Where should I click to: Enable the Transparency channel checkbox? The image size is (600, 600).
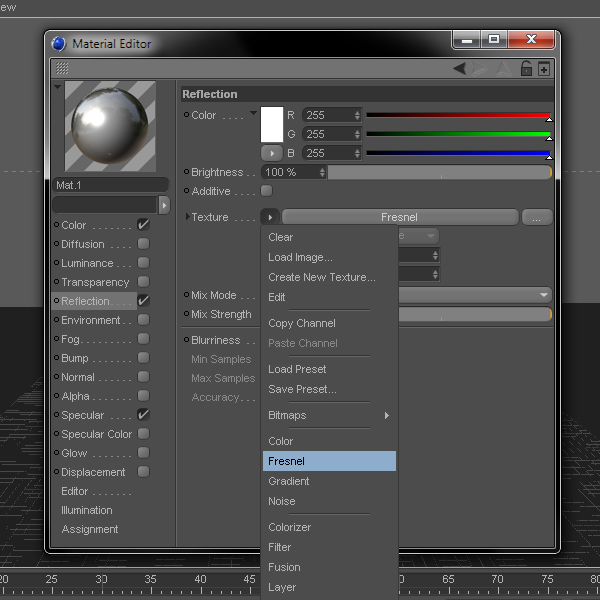coord(143,282)
